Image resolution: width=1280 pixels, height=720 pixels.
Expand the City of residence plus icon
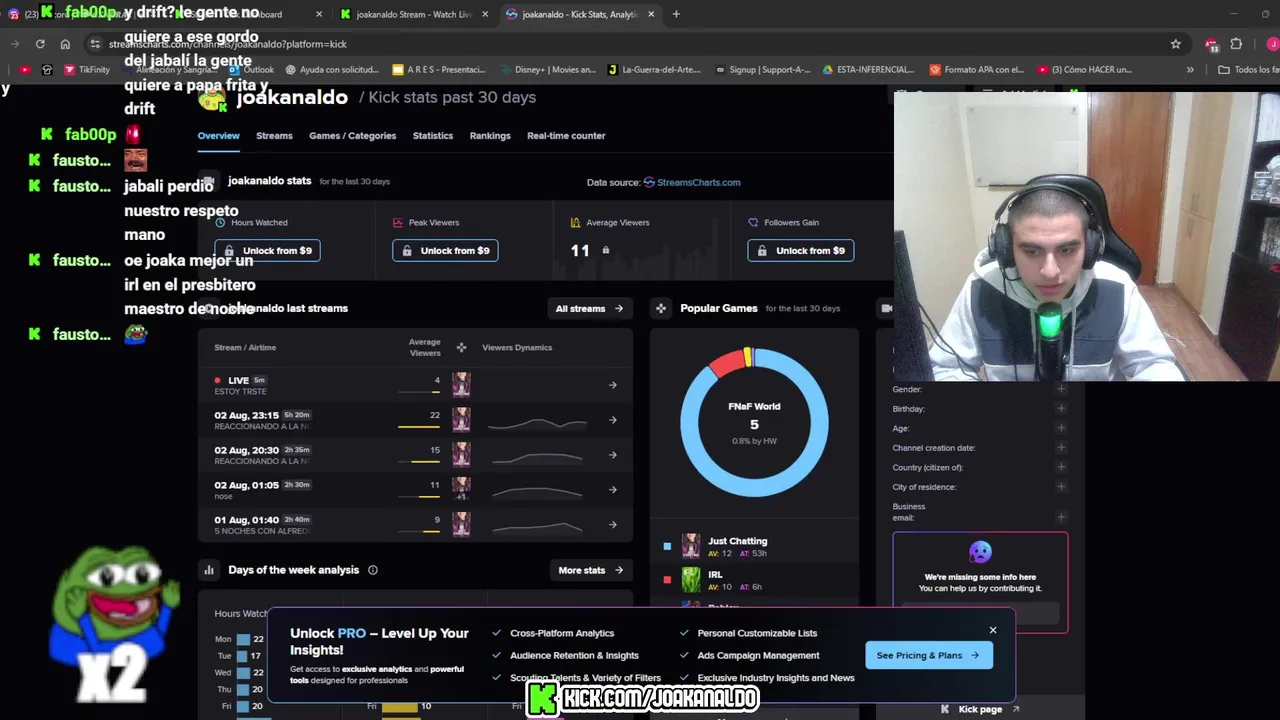[1061, 486]
